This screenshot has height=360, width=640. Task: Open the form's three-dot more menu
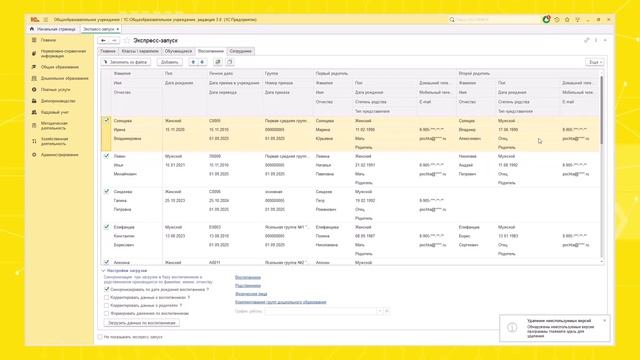point(596,40)
